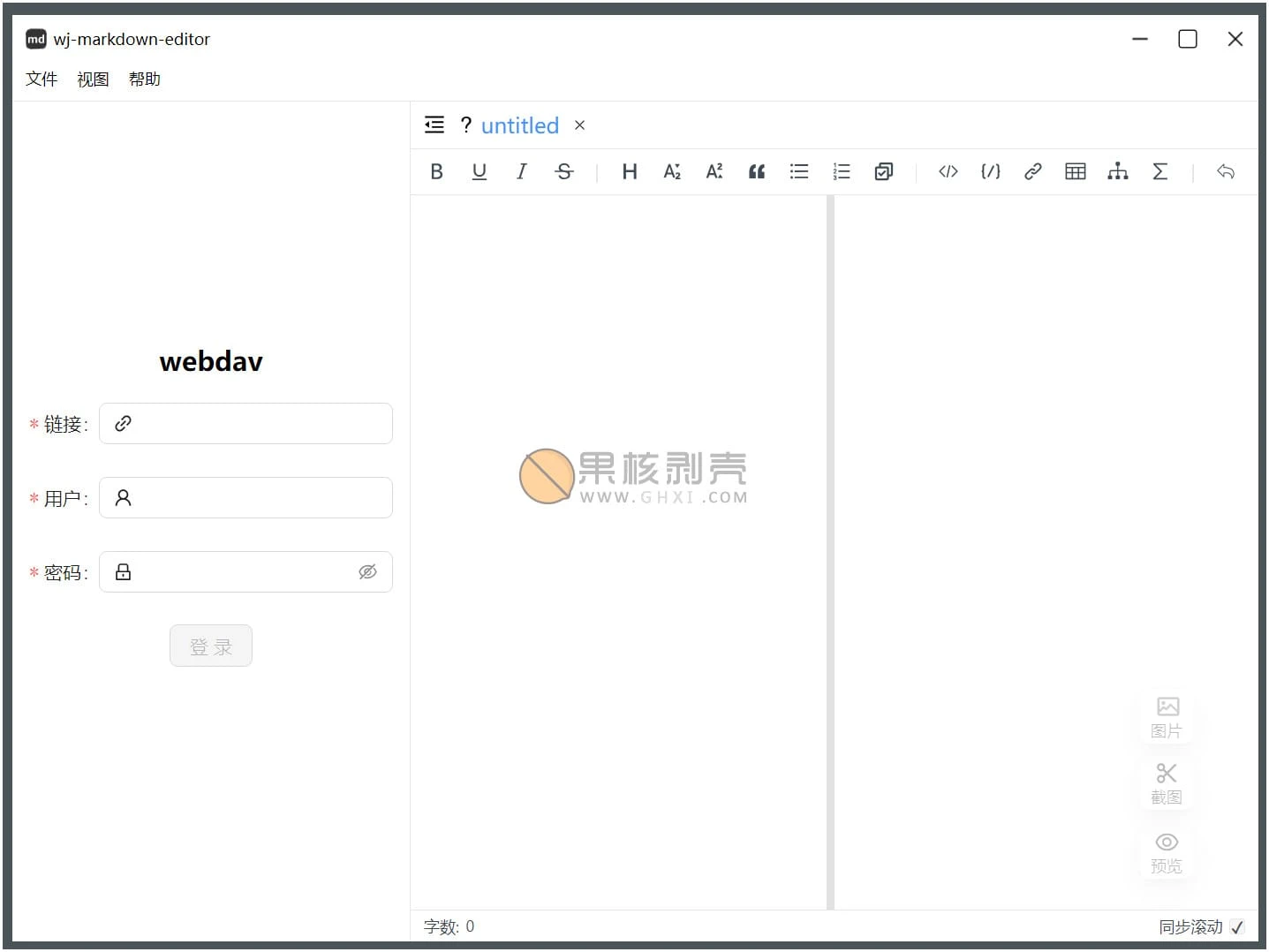Viewport: 1269px width, 952px height.
Task: Show password with the eye icon
Action: tap(367, 572)
